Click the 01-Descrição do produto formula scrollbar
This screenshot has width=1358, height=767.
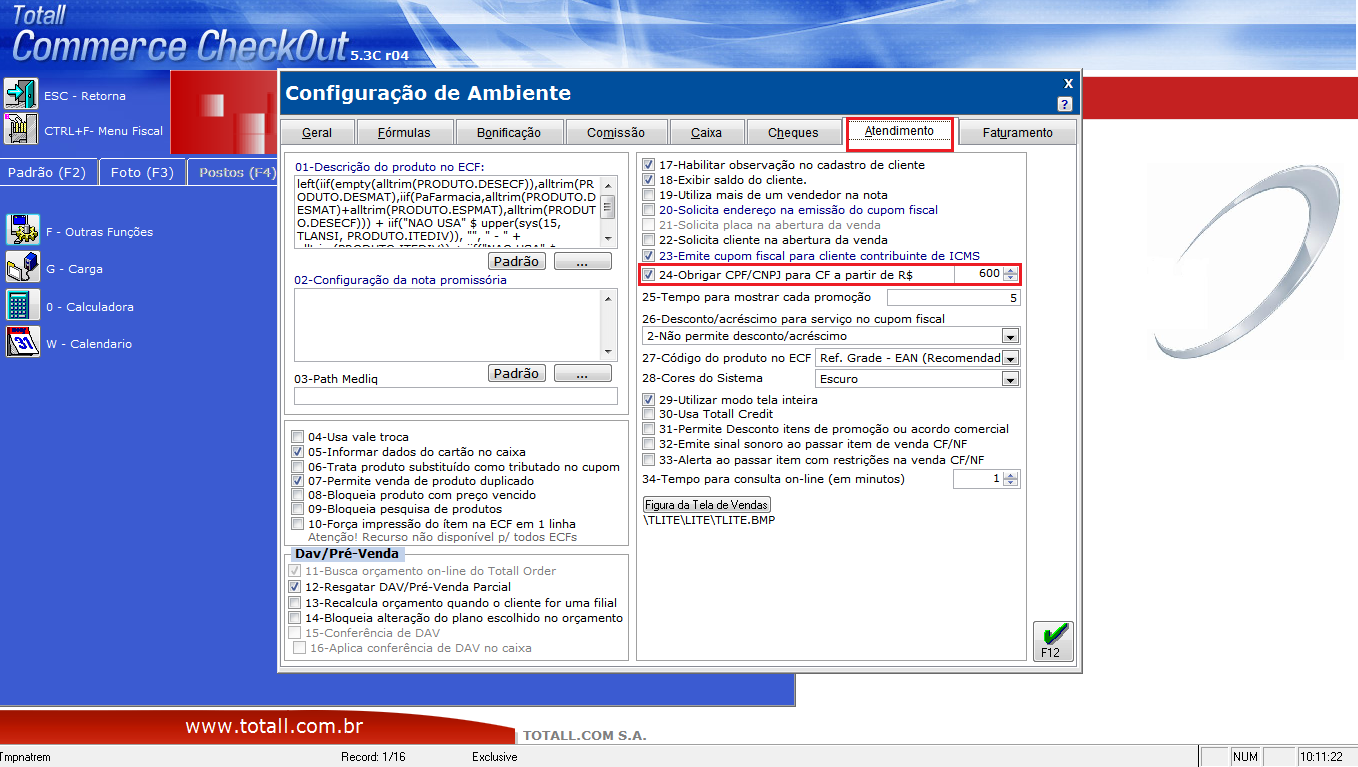[609, 211]
